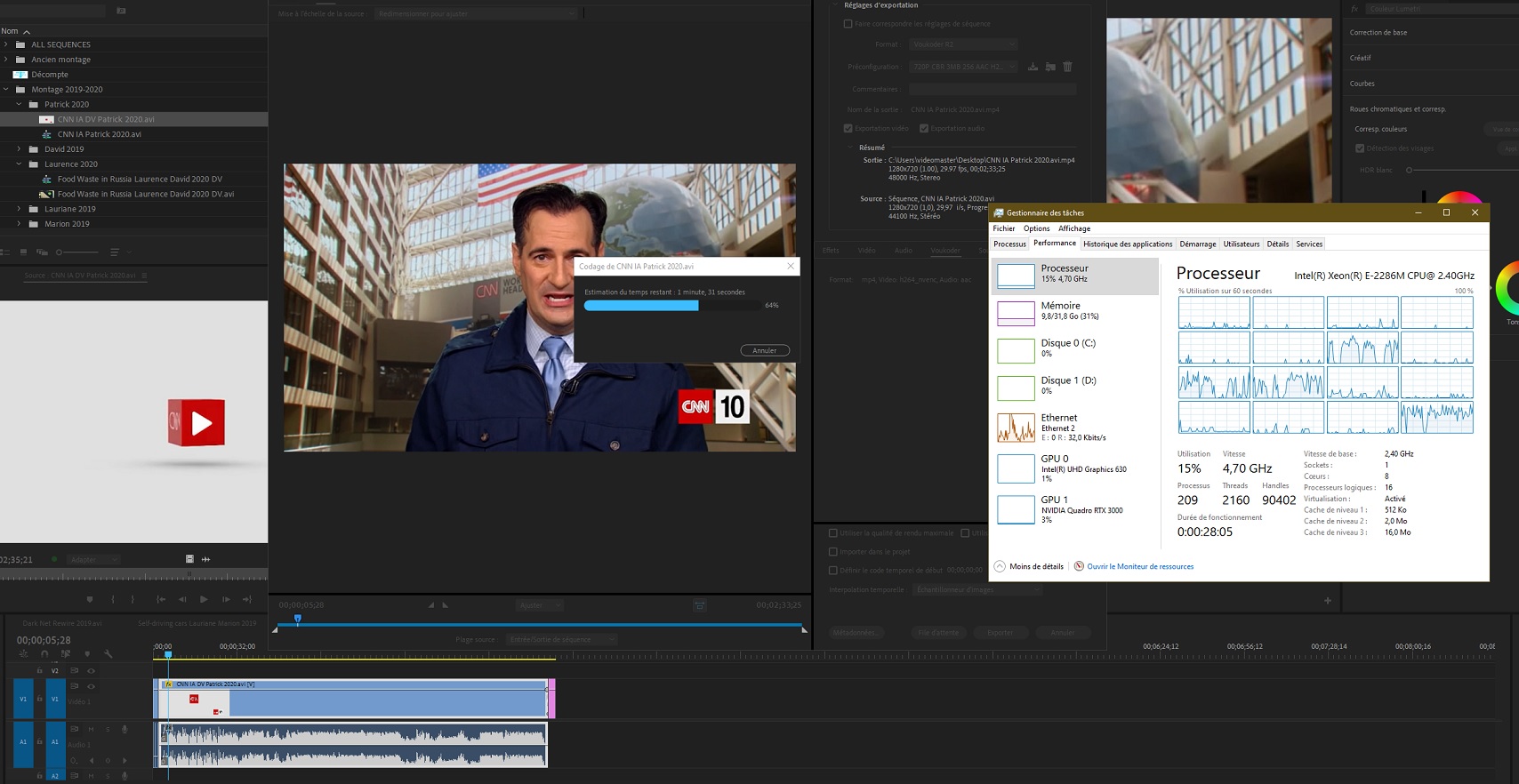The width and height of the screenshot is (1519, 784).
Task: Mute the A1 audio track
Action: coord(91,729)
